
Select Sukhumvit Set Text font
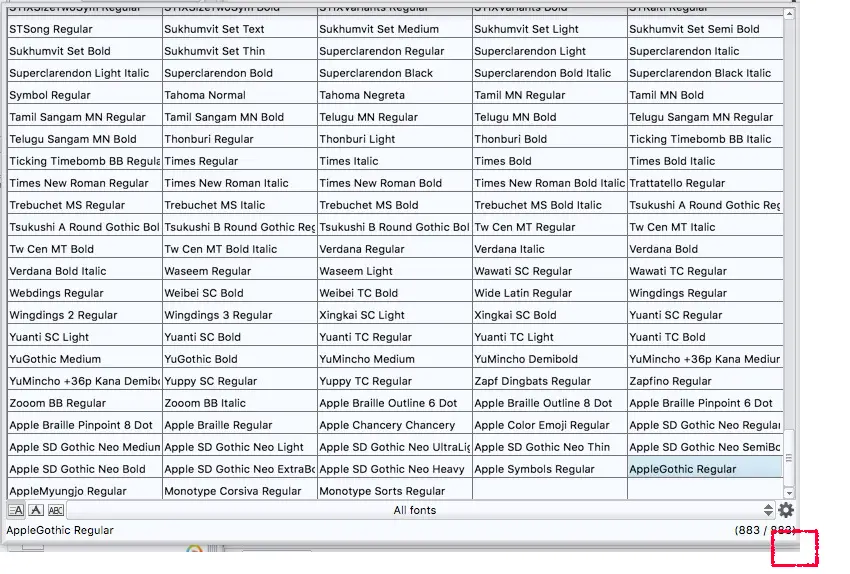click(x=240, y=29)
